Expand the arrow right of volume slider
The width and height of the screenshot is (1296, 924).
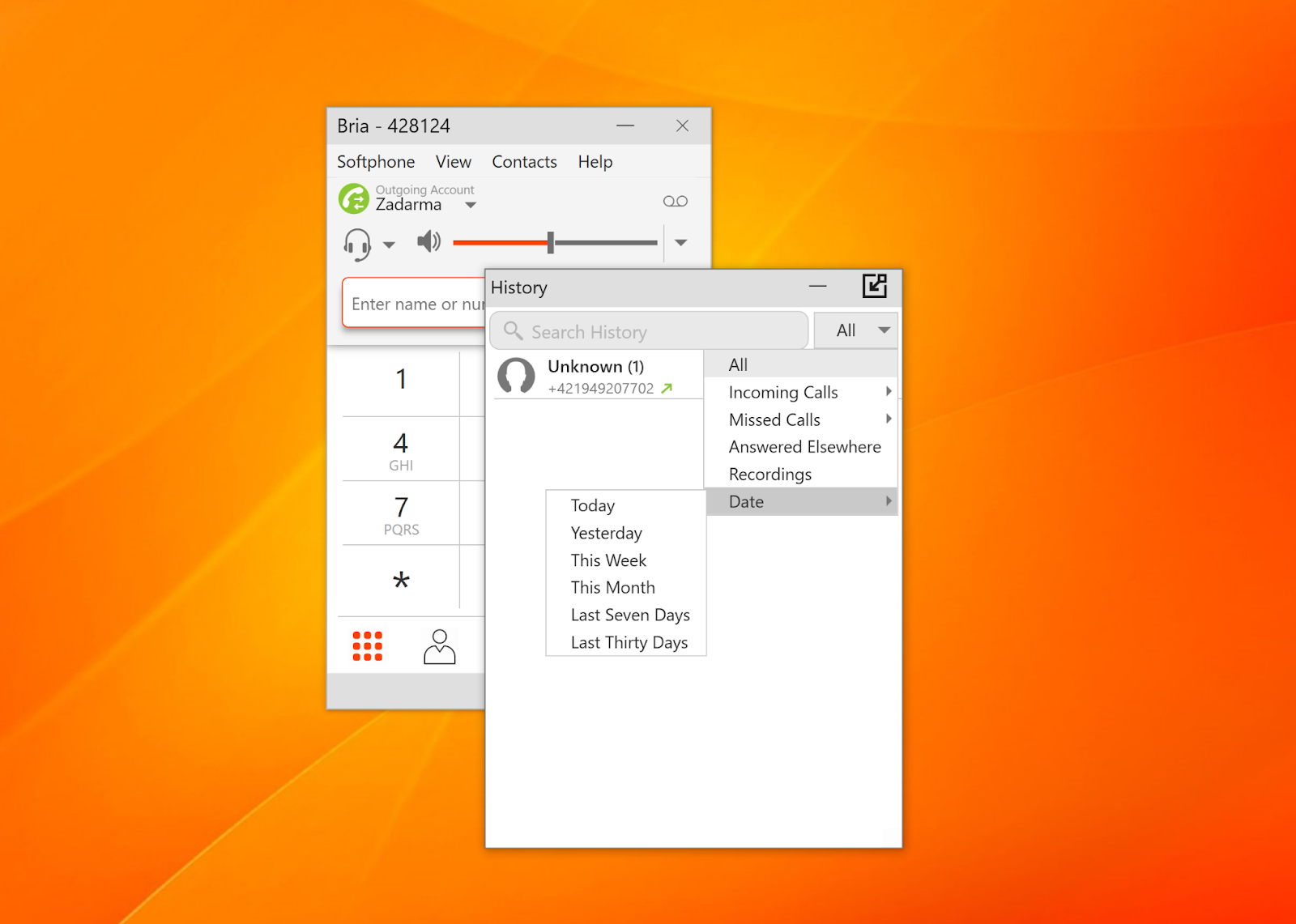click(681, 243)
